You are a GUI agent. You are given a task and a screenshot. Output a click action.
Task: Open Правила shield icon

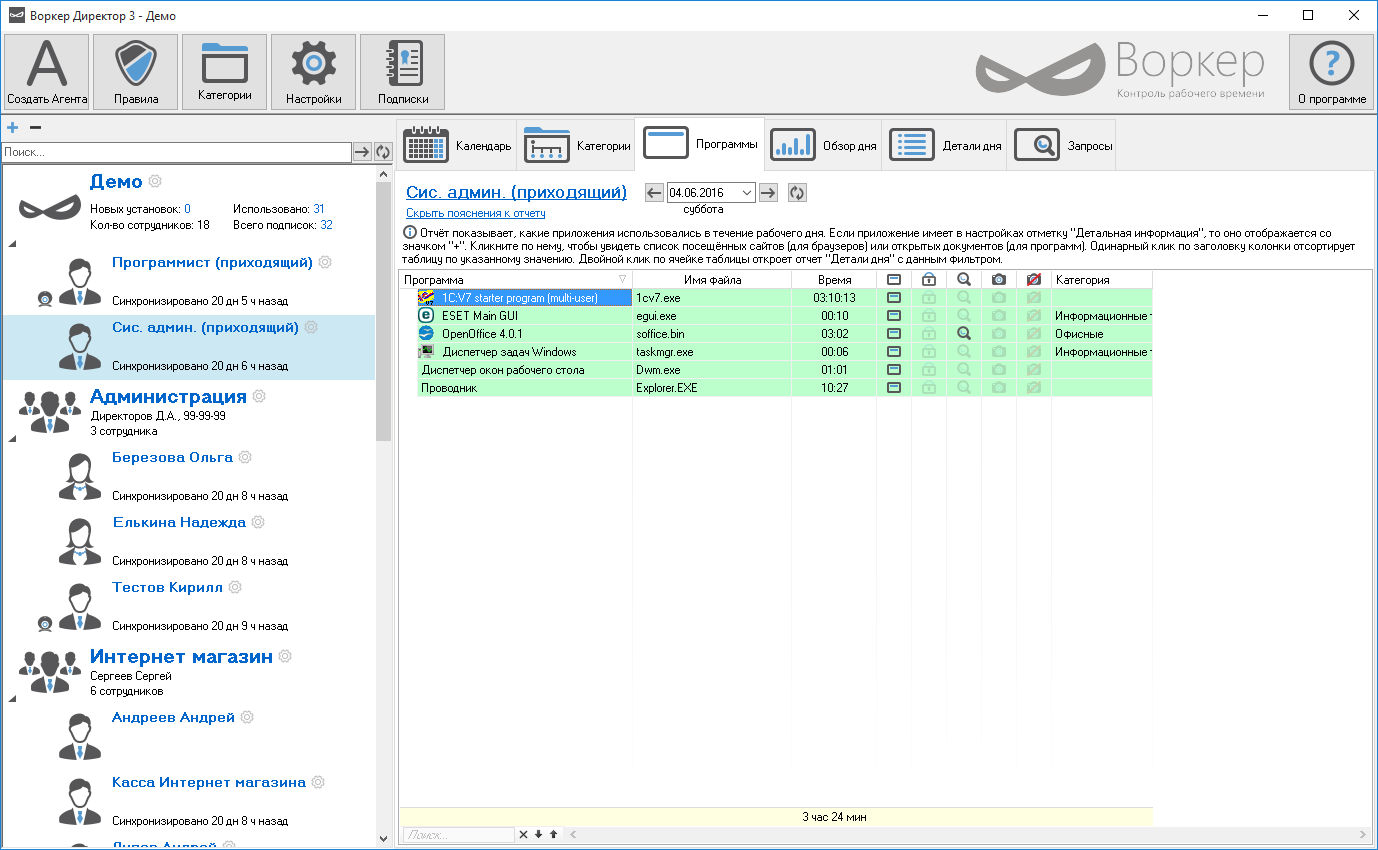click(135, 72)
